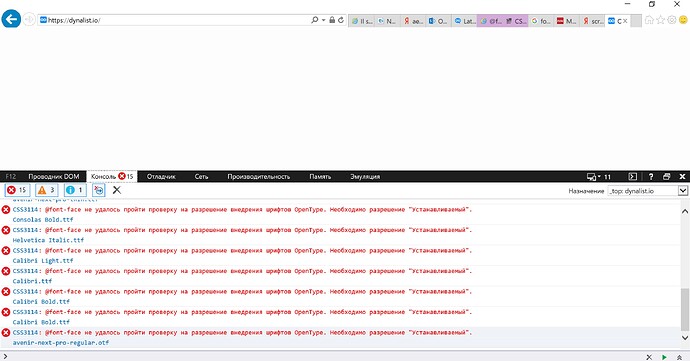Viewport: 690px width, 361px height.
Task: Open the Производительность tab
Action: pos(259,177)
